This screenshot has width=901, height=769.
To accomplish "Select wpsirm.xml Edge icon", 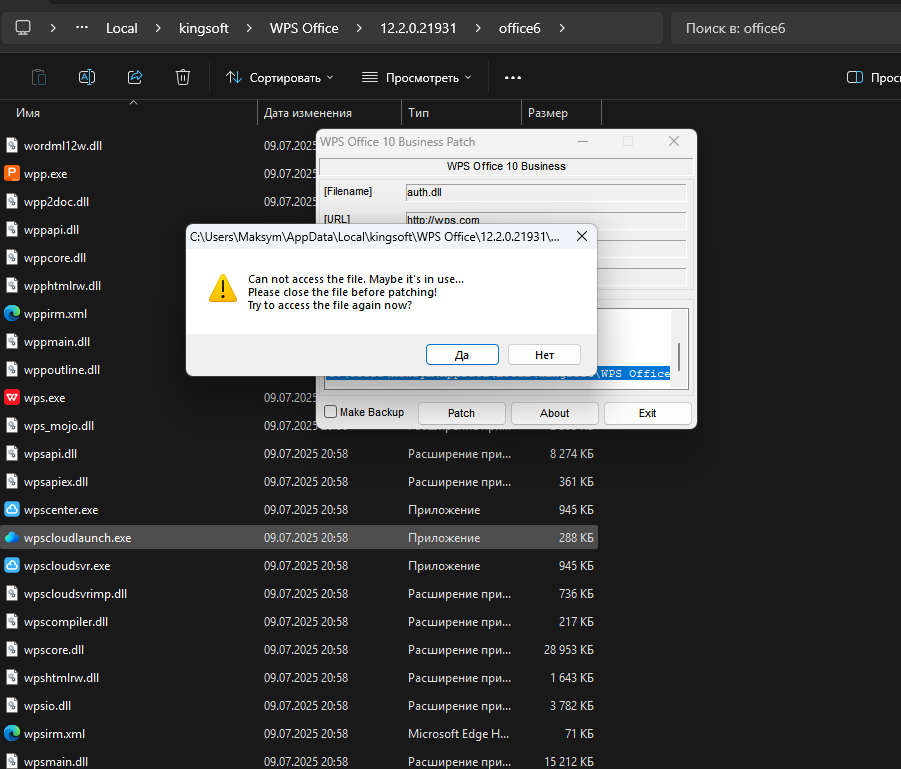I will 11,733.
